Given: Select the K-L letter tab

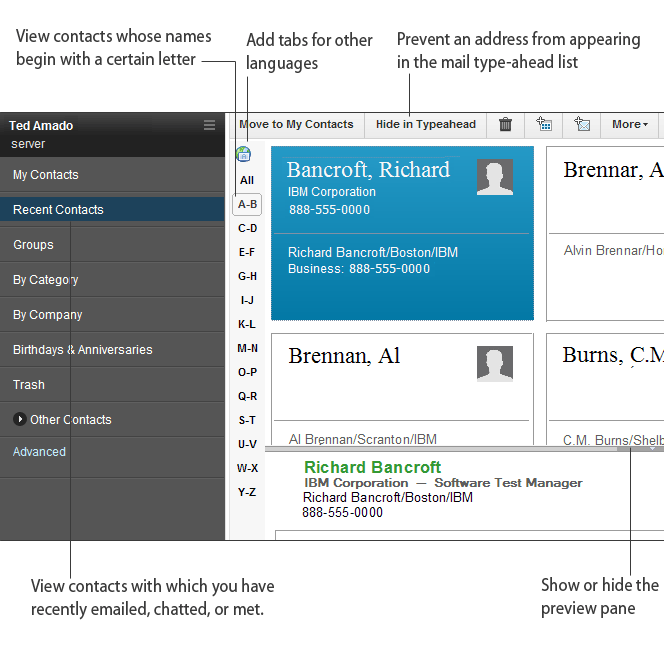Looking at the screenshot, I should (x=247, y=324).
